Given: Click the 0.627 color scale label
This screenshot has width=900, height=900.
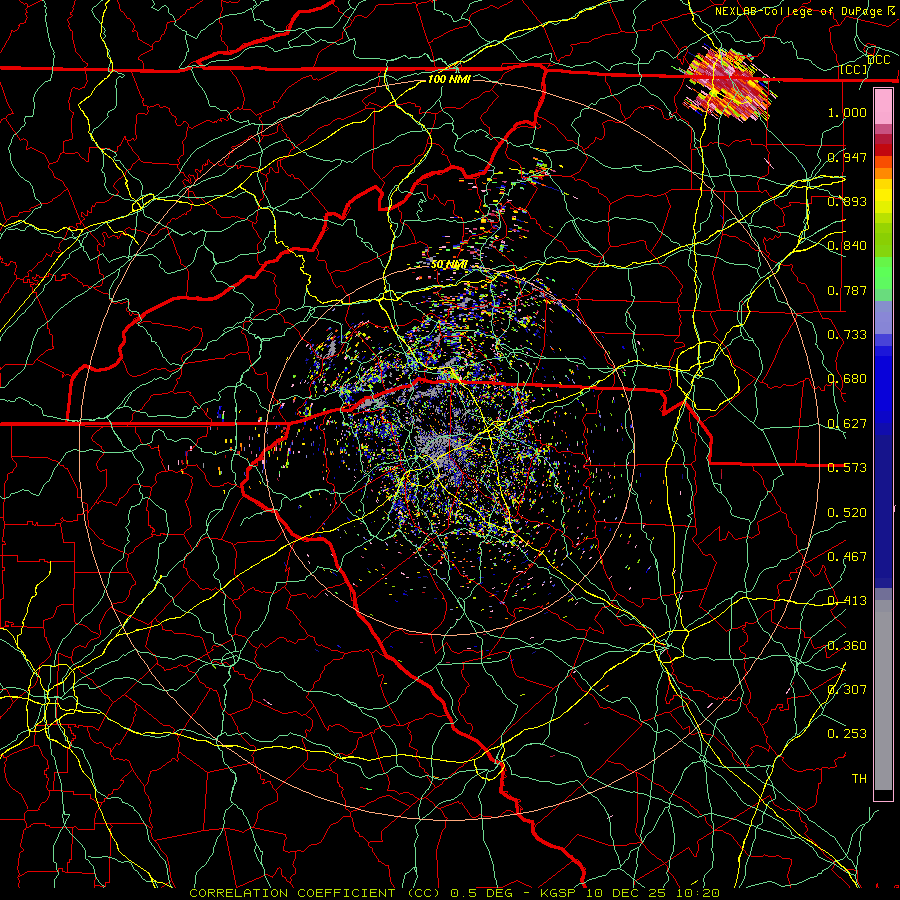Looking at the screenshot, I should 847,424.
